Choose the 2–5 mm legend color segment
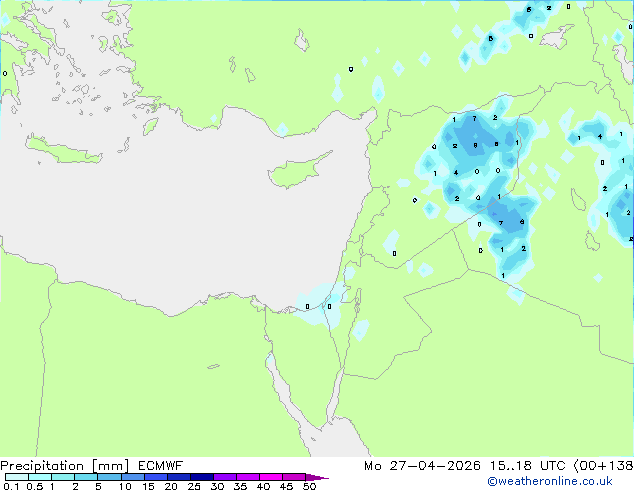The width and height of the screenshot is (634, 490). pos(86,477)
